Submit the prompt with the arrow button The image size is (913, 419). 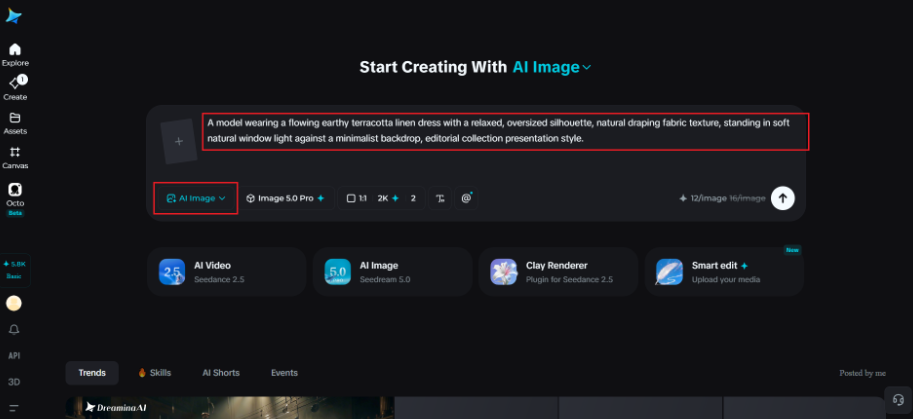click(x=783, y=198)
